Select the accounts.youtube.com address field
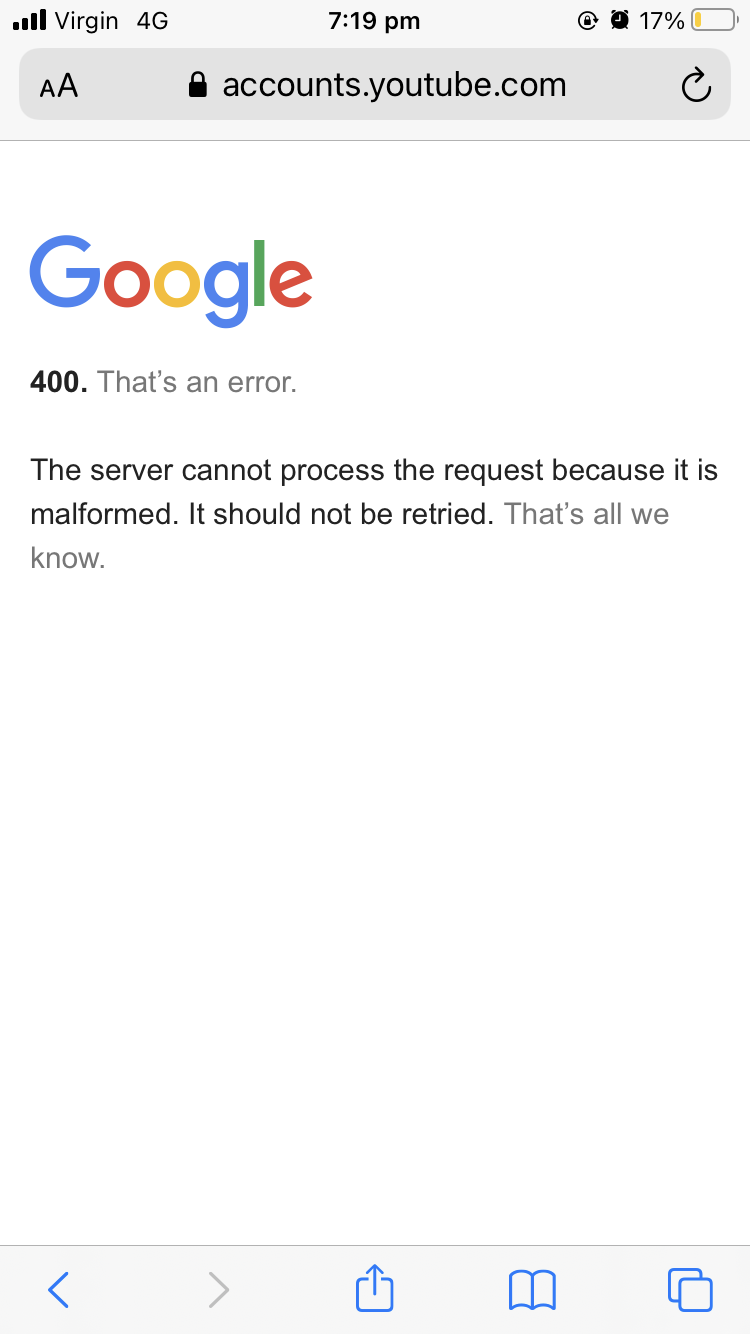 [375, 84]
